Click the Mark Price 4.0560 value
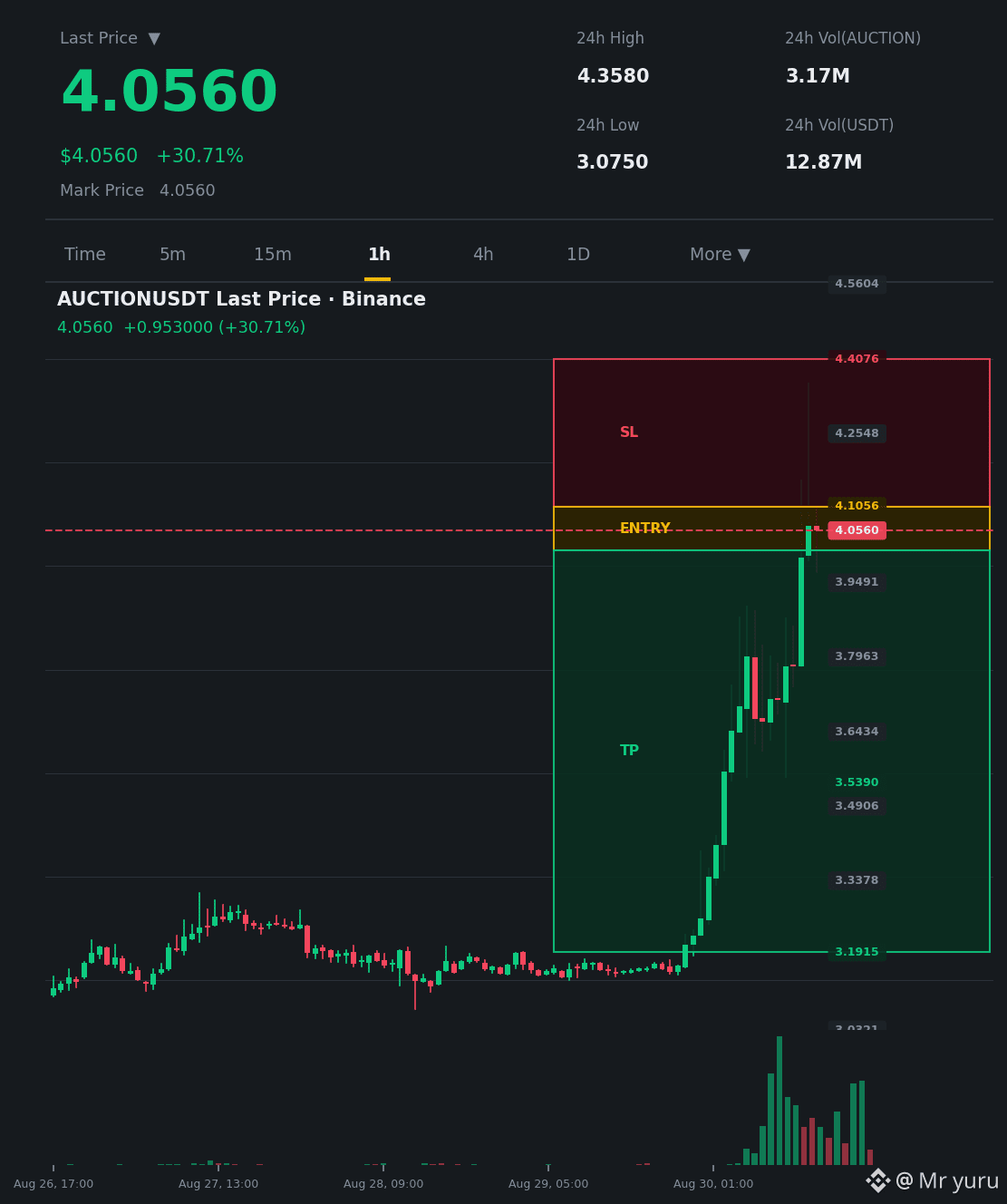 188,191
